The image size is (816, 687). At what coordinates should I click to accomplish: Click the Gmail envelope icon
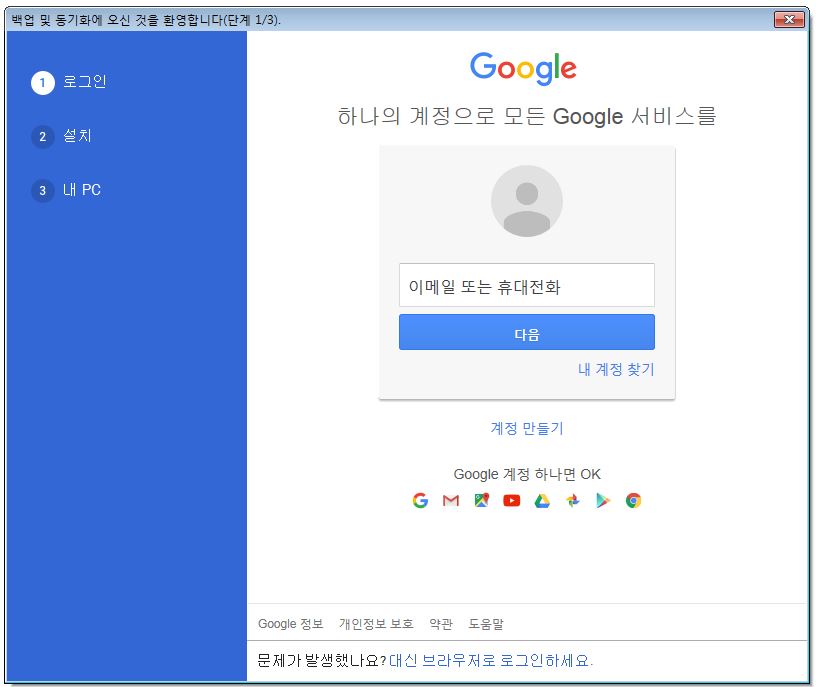pos(451,500)
